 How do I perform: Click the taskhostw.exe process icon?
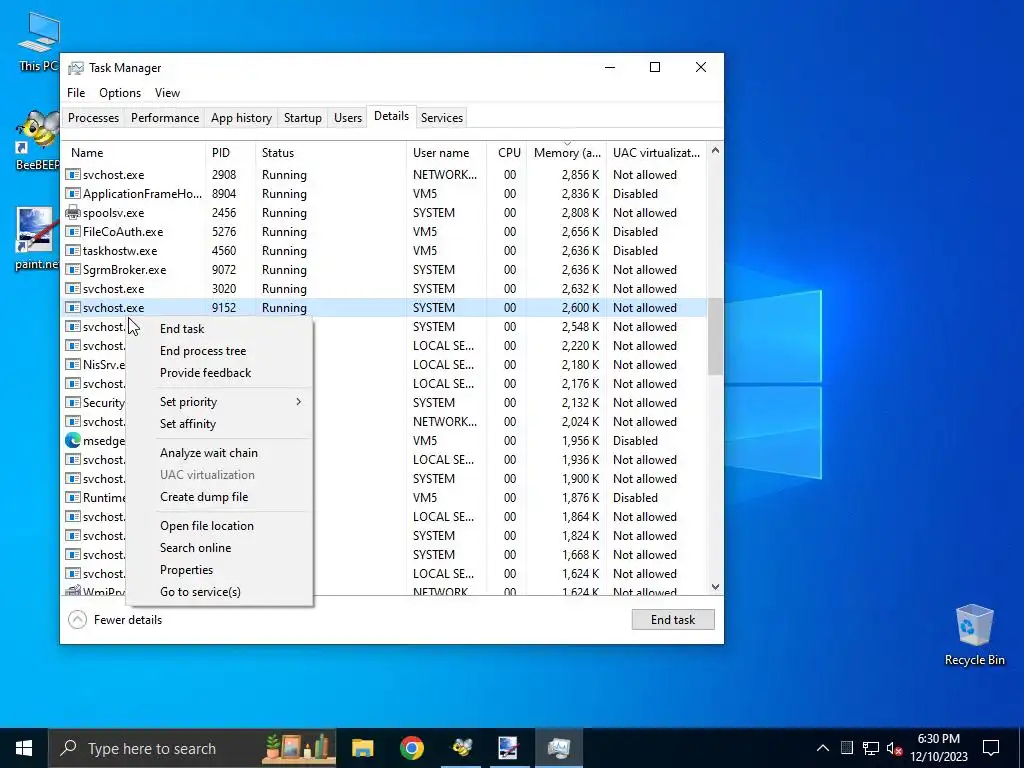pos(72,251)
